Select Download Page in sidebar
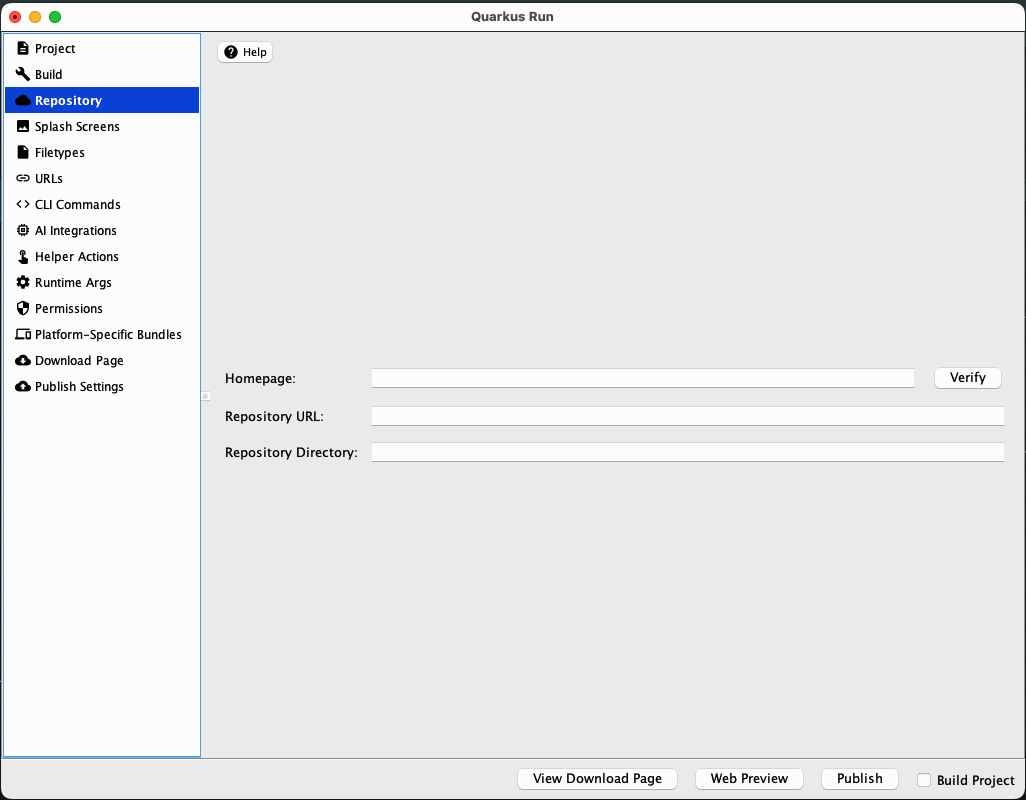The width and height of the screenshot is (1026, 800). click(x=102, y=360)
